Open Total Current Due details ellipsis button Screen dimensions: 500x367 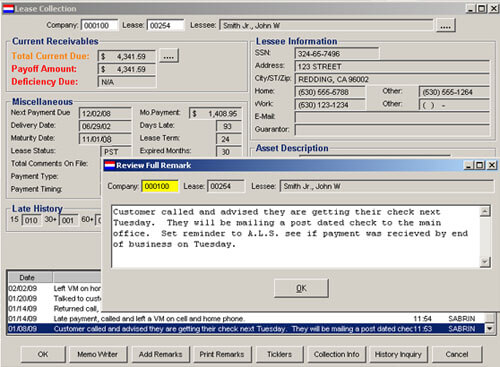169,56
